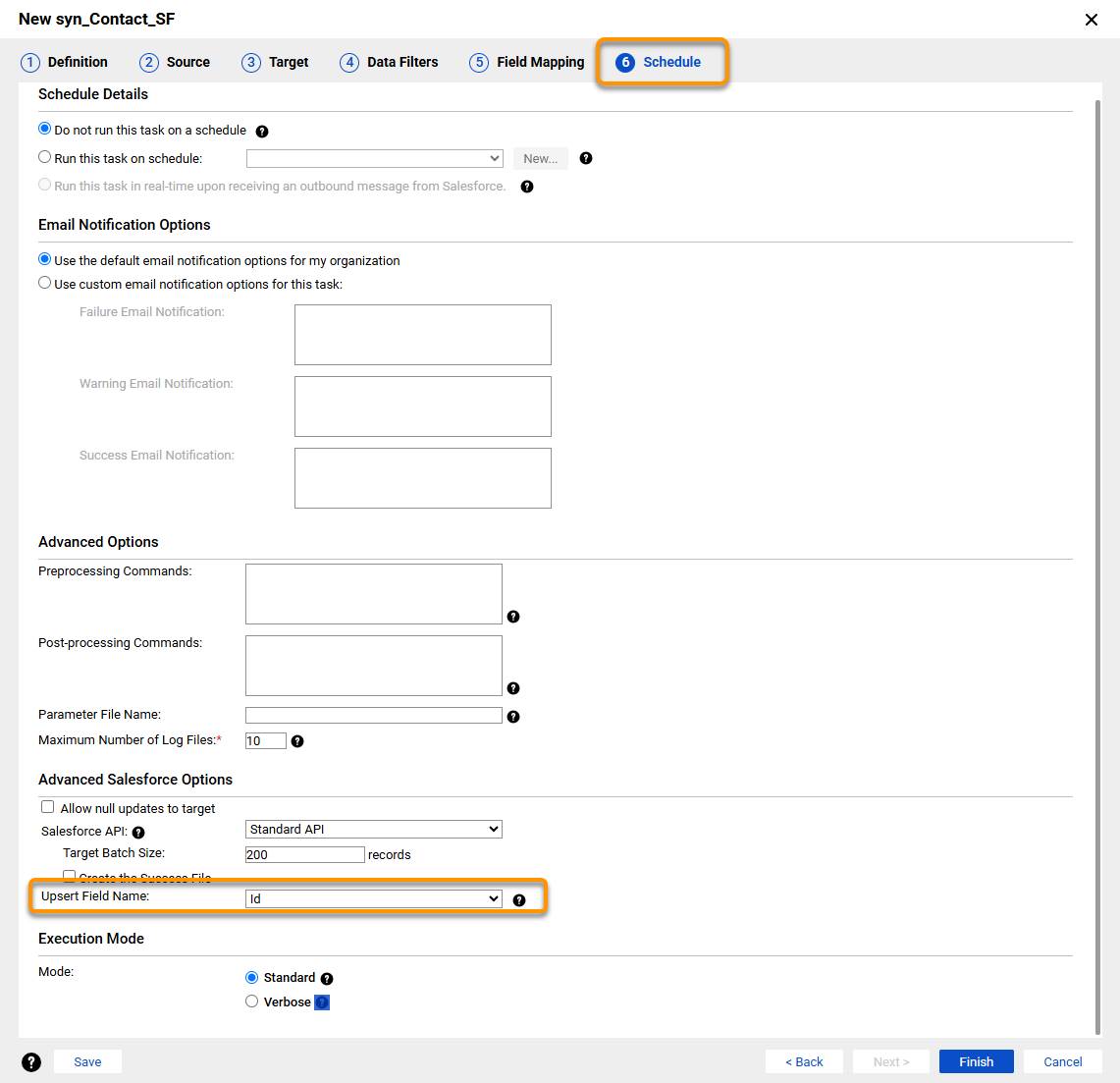This screenshot has height=1083, width=1120.
Task: Enable 'Allow null updates to target' checkbox
Action: (x=48, y=806)
